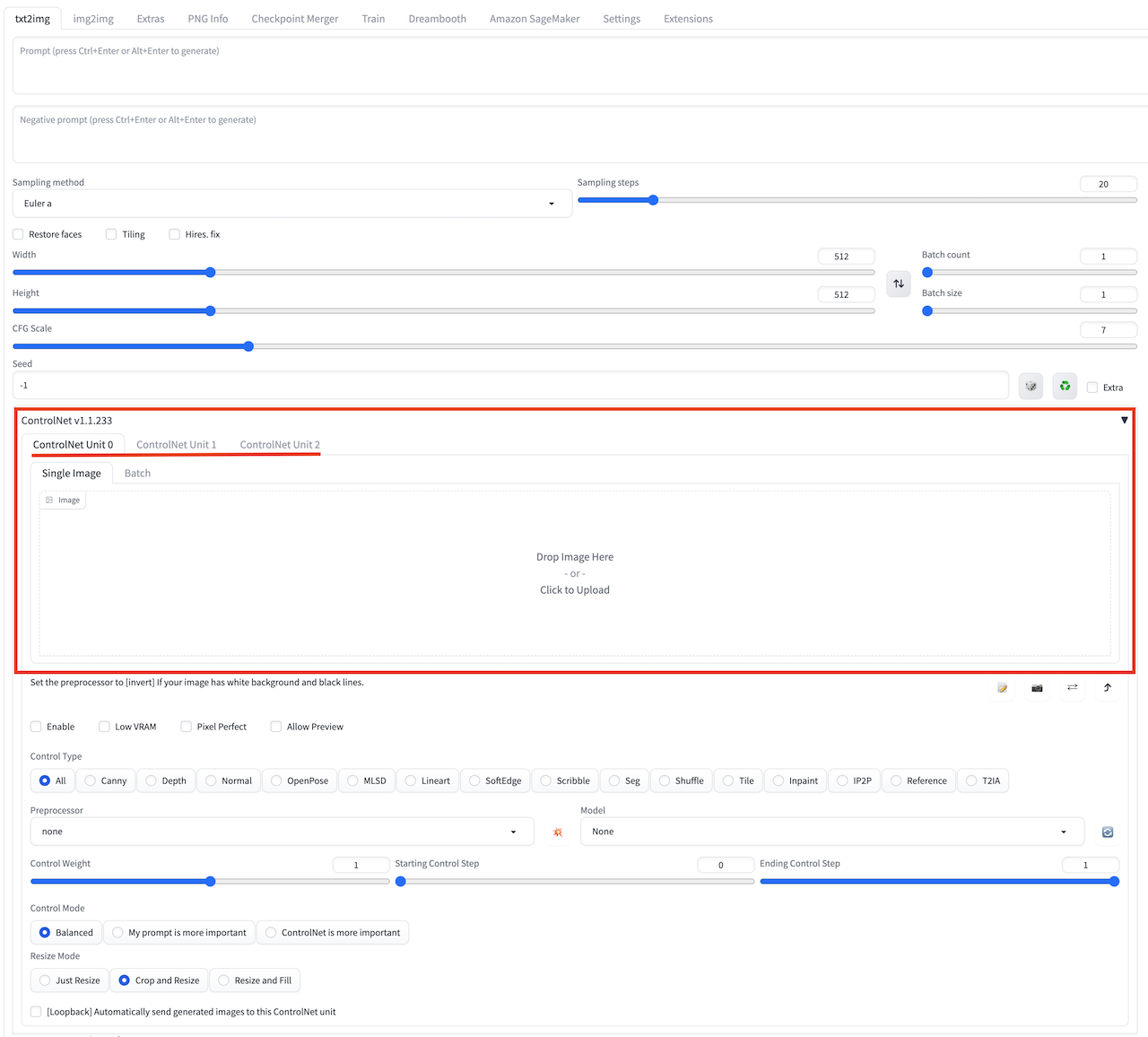Click the dice icon to randomize seed
Image resolution: width=1148 pixels, height=1037 pixels.
[x=1031, y=387]
